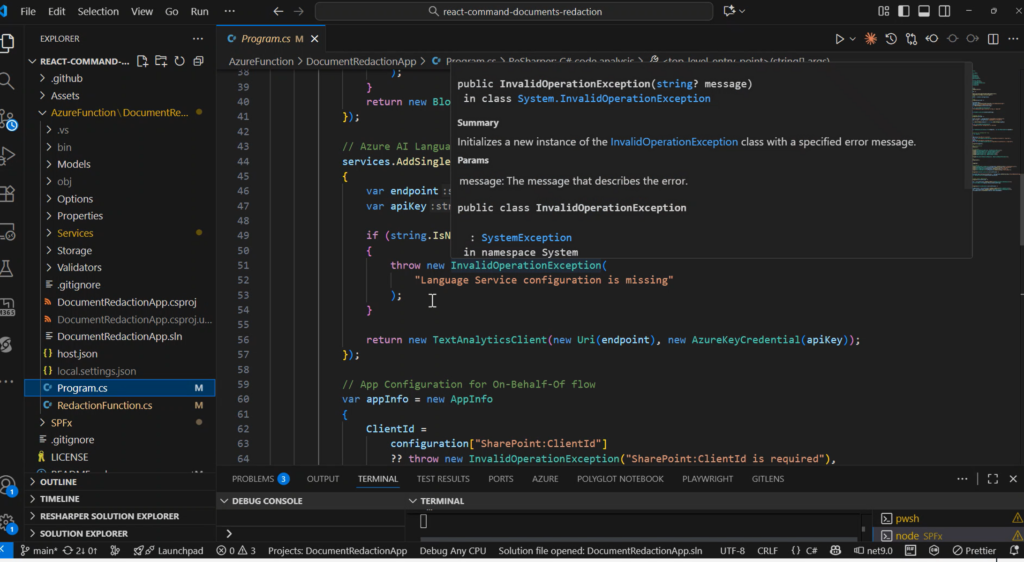
Task: Click the InvalidOperationException link in summary
Action: coord(674,142)
